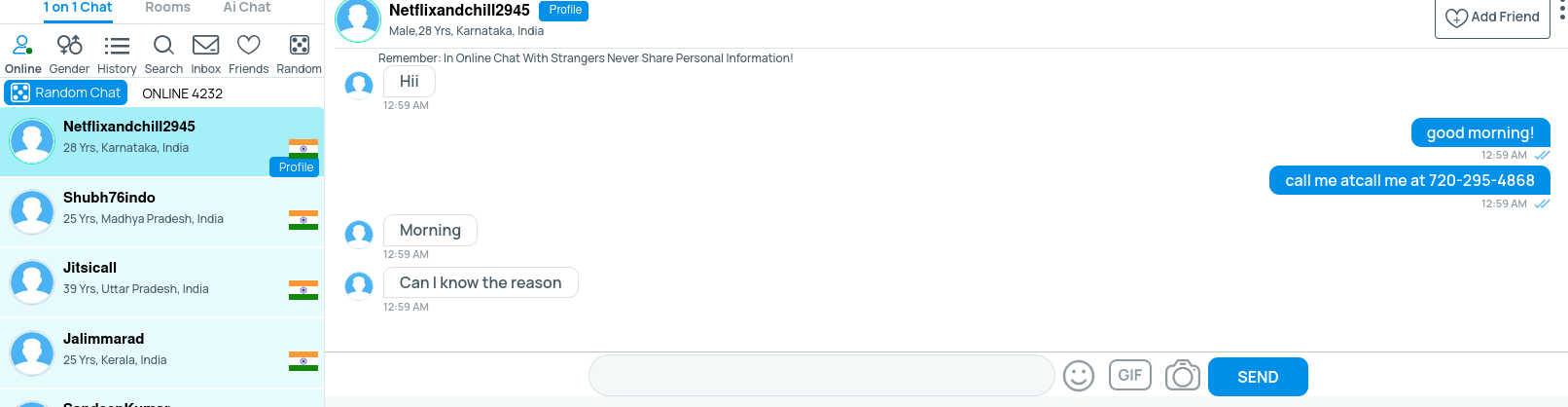This screenshot has height=407, width=1568.
Task: Switch to the 1 on 1 Chat tab
Action: (78, 8)
